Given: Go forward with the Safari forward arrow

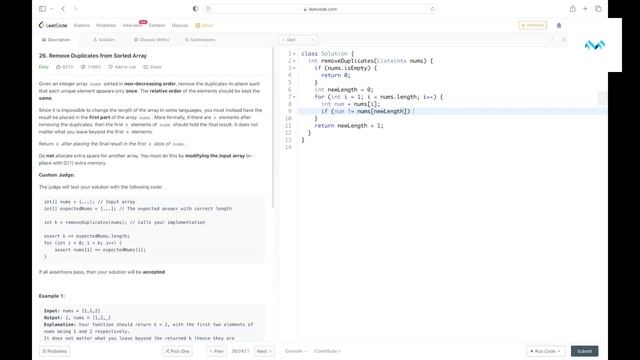Looking at the screenshot, I should coord(75,9).
